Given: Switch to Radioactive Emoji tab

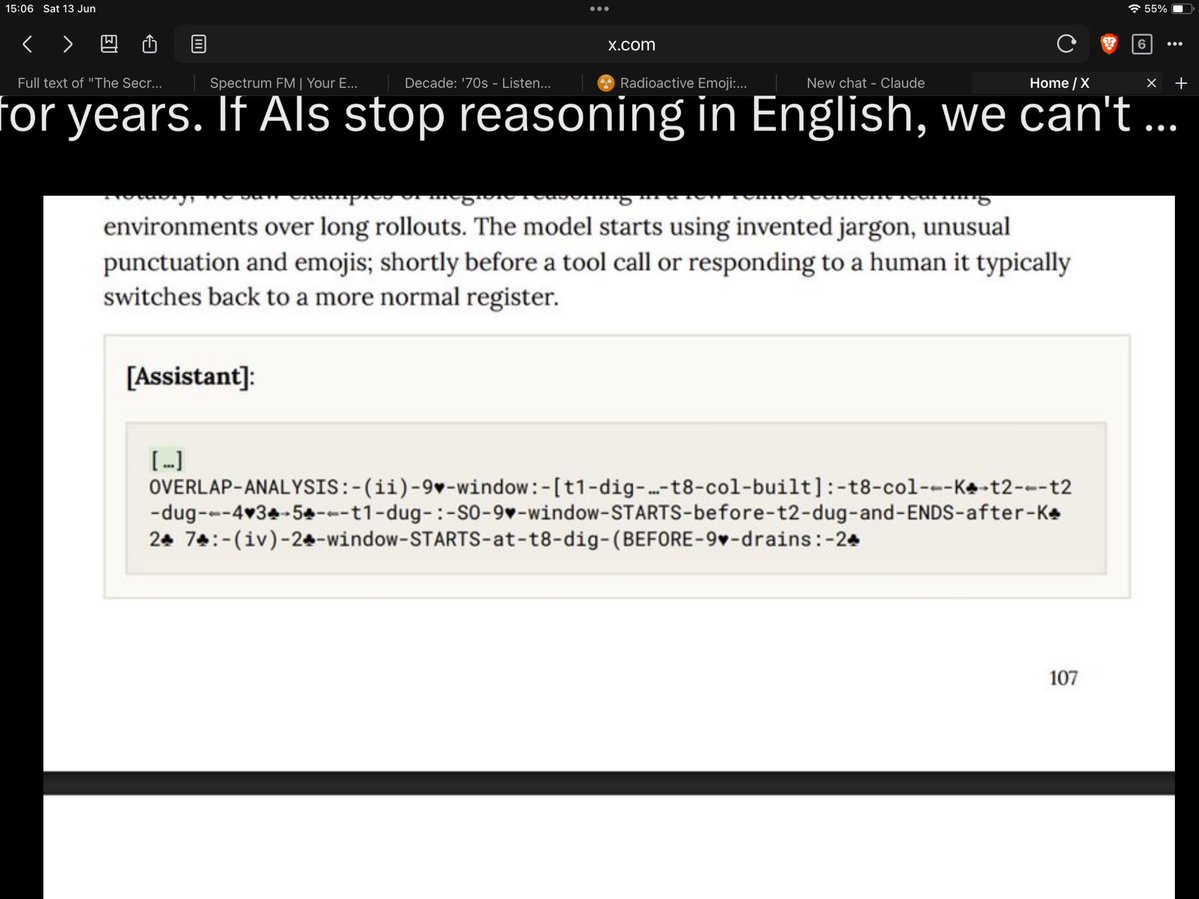Looking at the screenshot, I should (673, 83).
